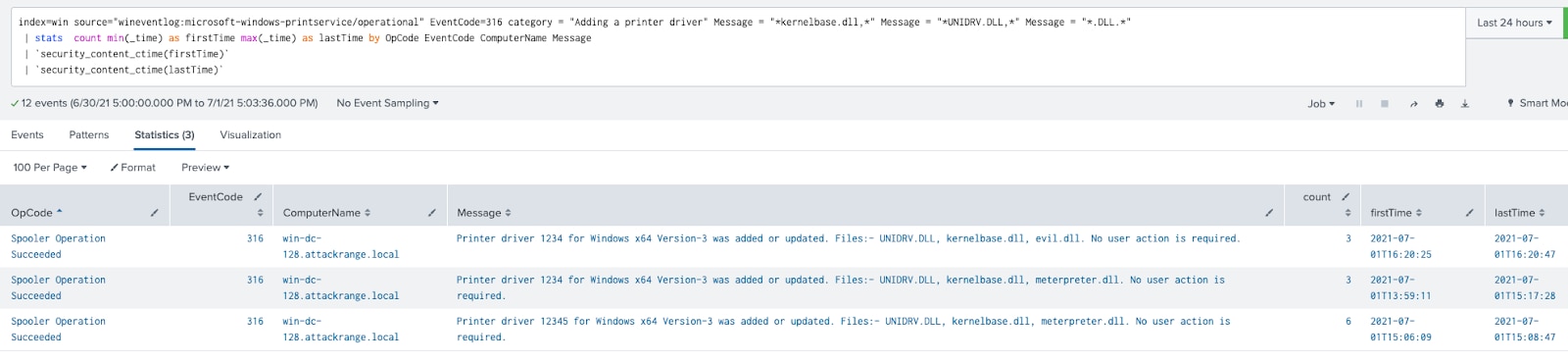
Task: Open the Format options button
Action: point(132,168)
